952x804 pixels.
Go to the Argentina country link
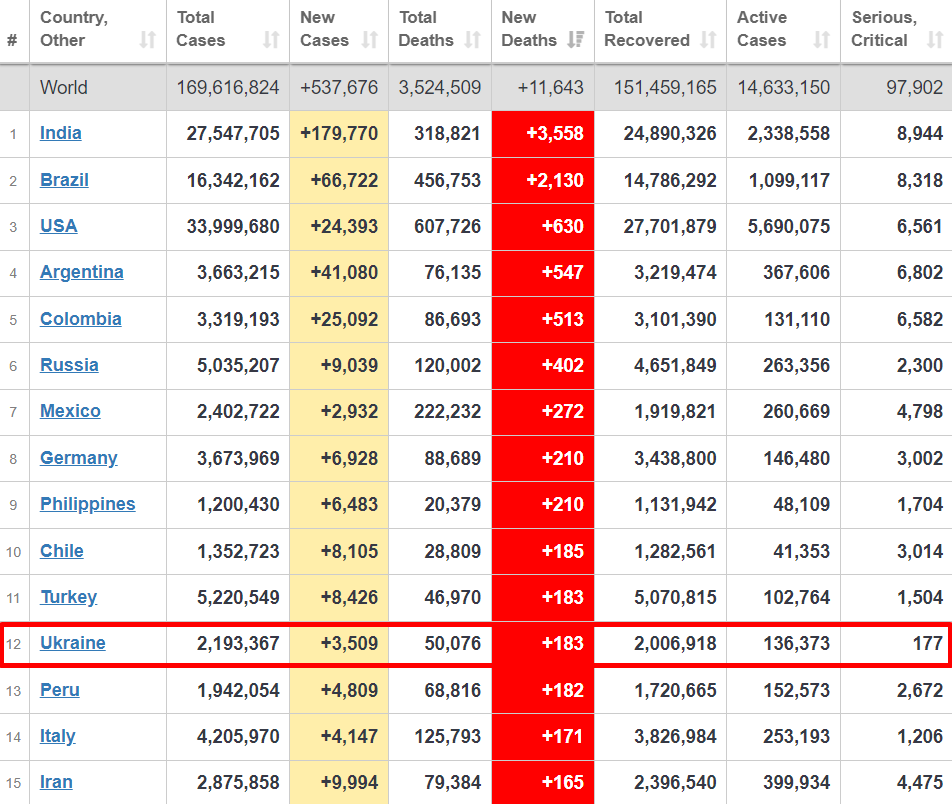coord(82,272)
